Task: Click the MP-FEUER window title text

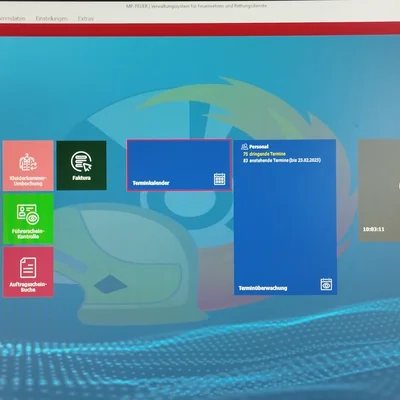Action: (x=196, y=6)
